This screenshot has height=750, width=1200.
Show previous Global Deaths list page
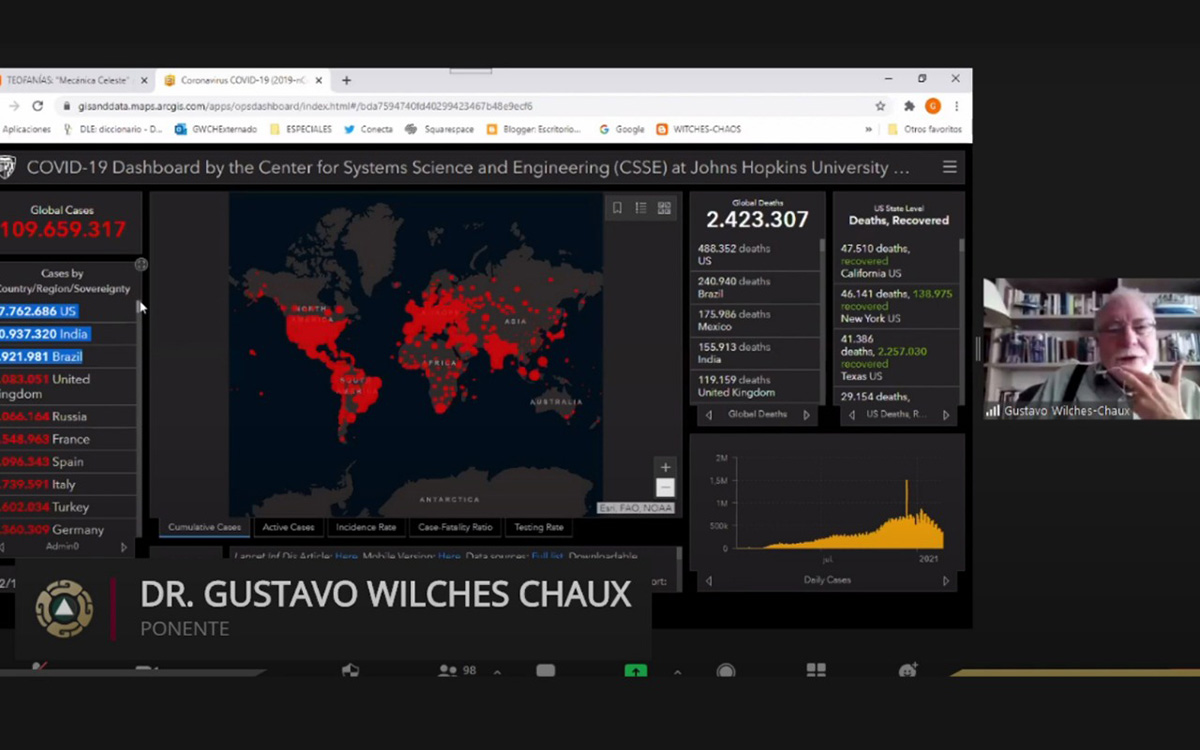[x=709, y=415]
